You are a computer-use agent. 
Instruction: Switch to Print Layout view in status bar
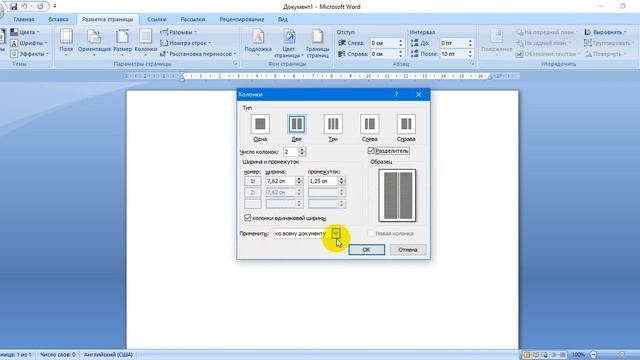(527, 355)
